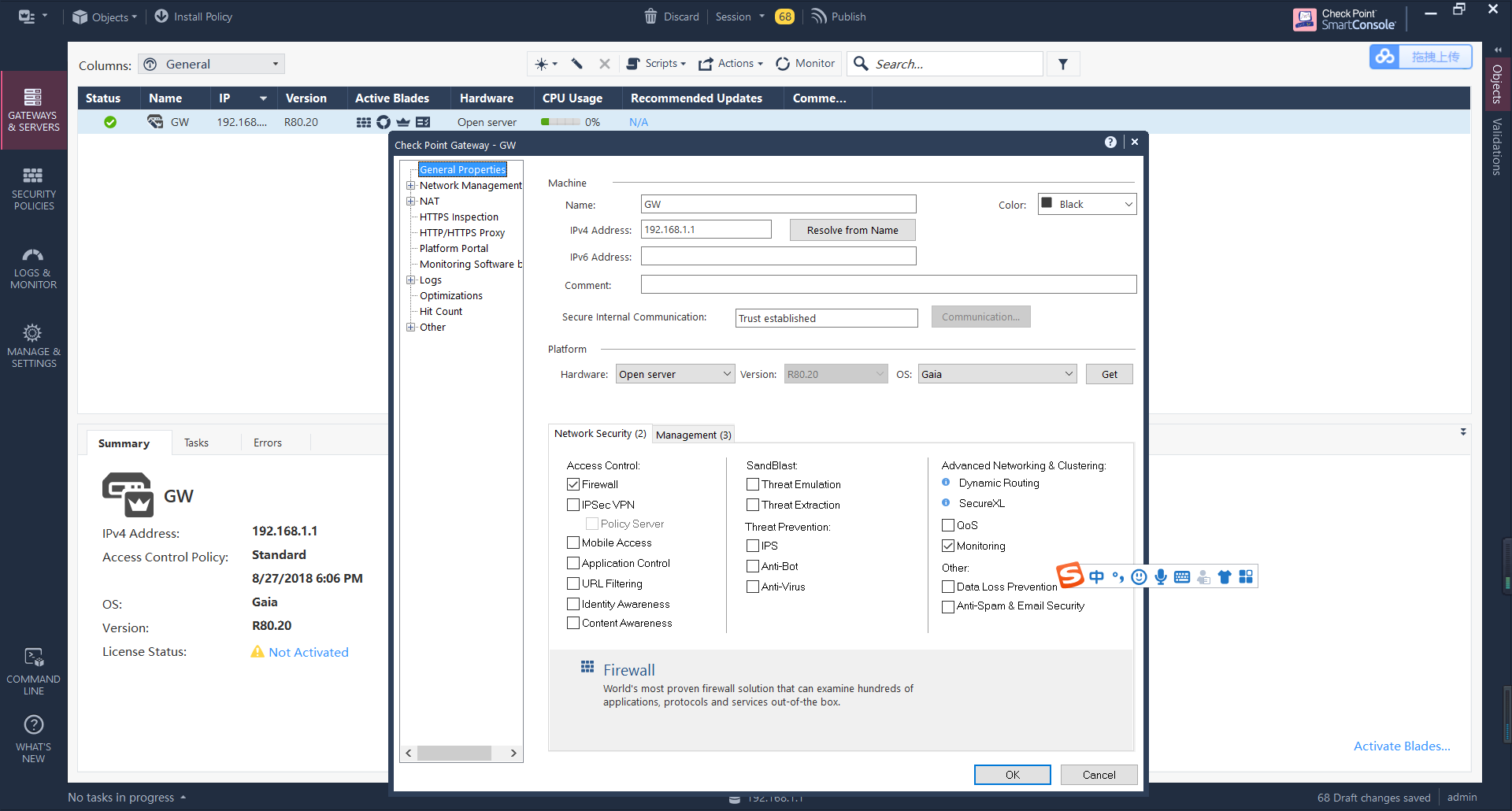Click the Edit pencil icon in toolbar

pyautogui.click(x=577, y=64)
